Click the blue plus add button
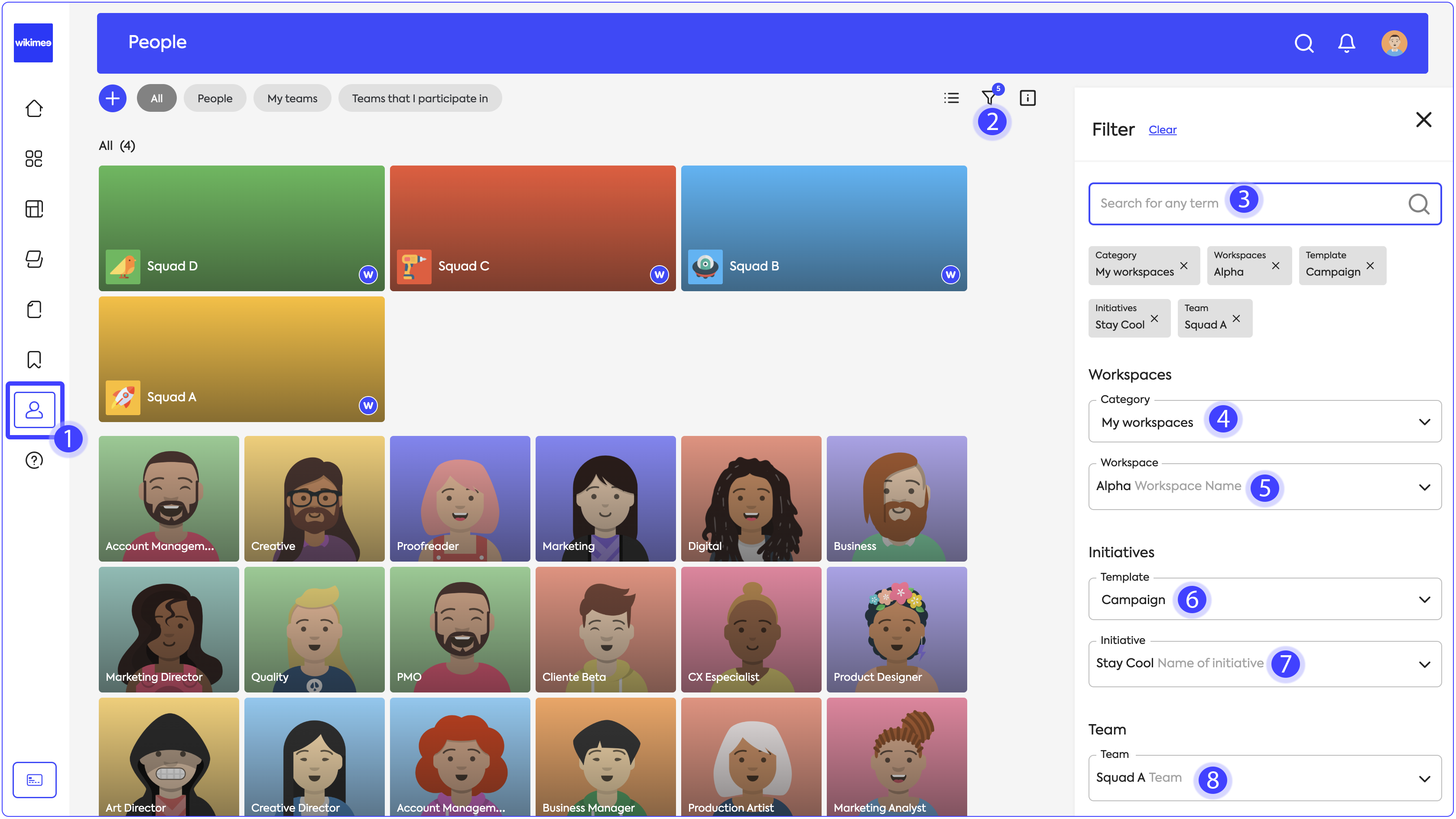Screen dimensions: 1456x819 pyautogui.click(x=113, y=98)
